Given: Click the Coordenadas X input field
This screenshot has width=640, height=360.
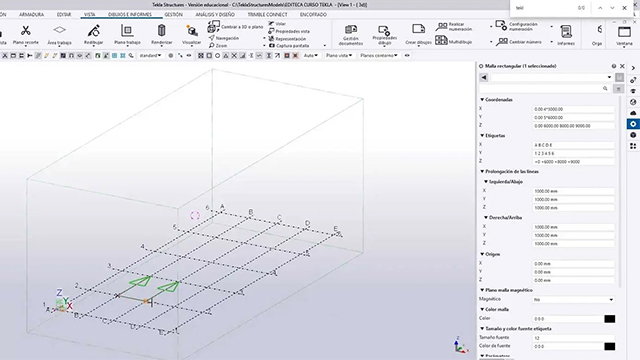Looking at the screenshot, I should point(573,109).
